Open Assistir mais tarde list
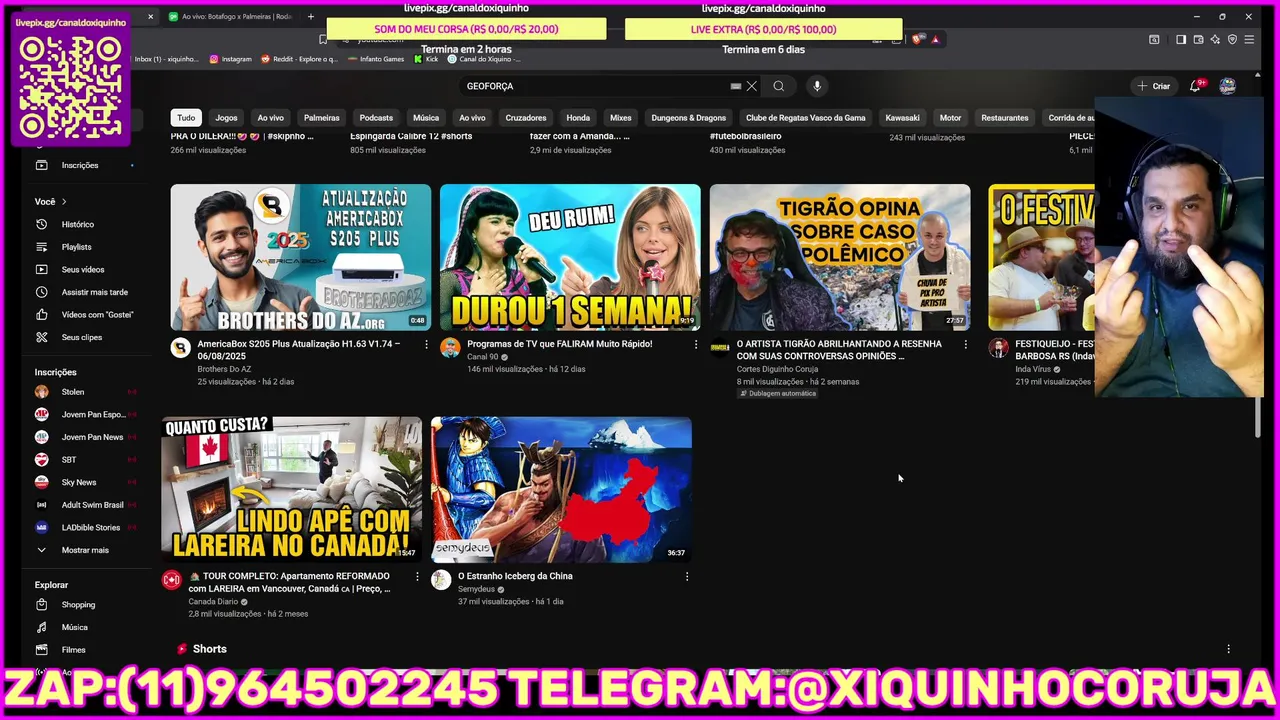1280x720 pixels. (94, 292)
